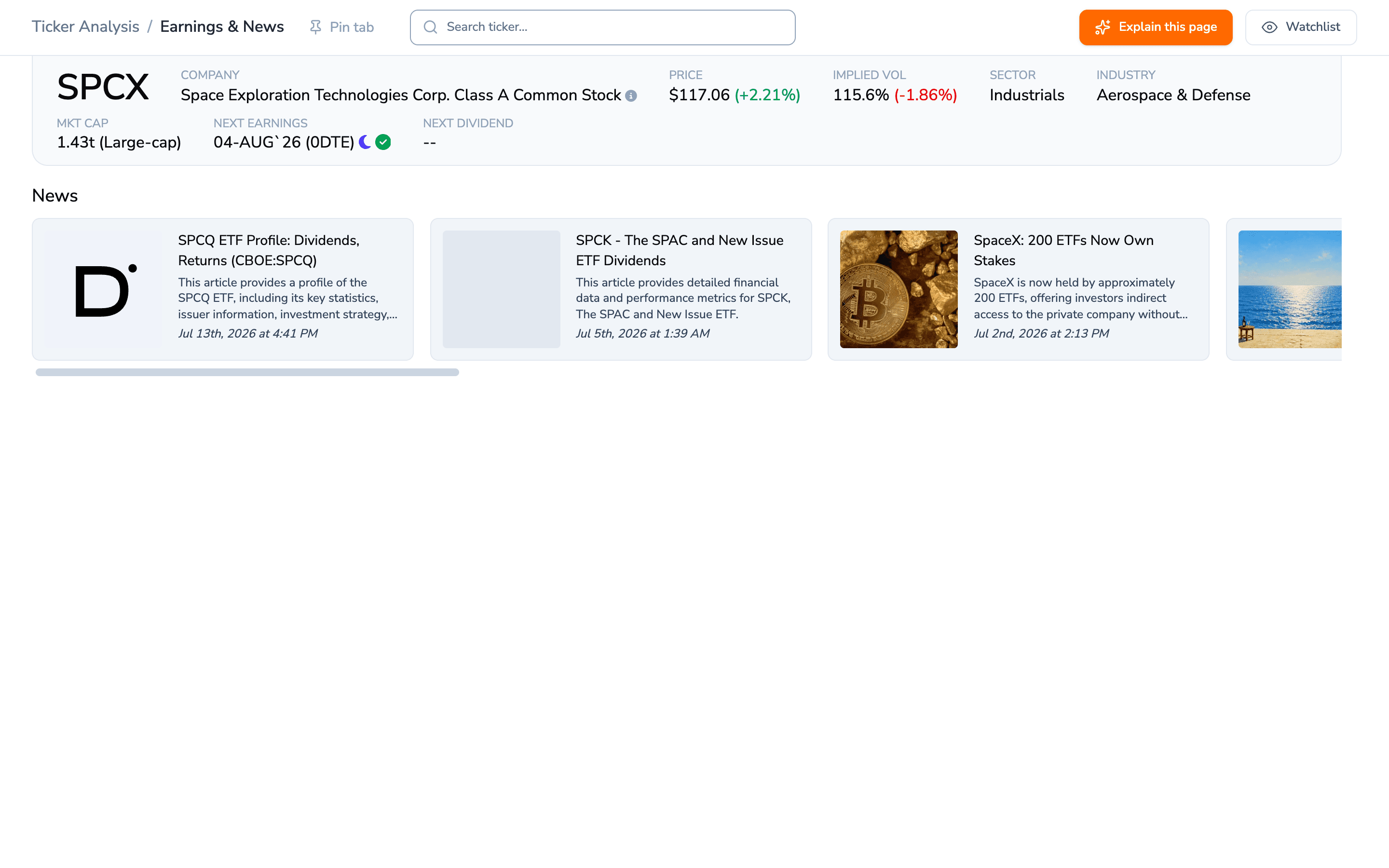The image size is (1389, 868).
Task: Click the implied vol change (-1.86%)
Action: click(x=925, y=95)
